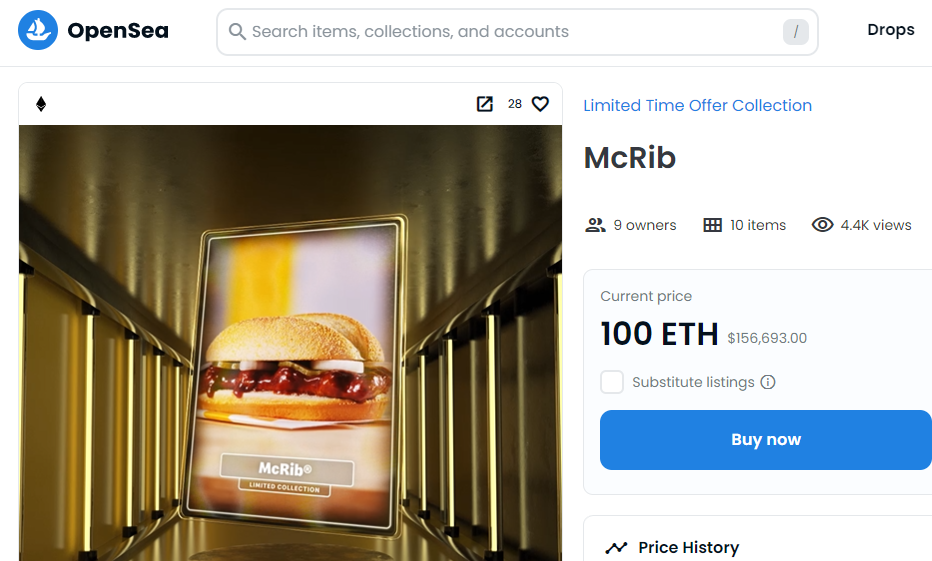
Task: Favorite the McRib with the heart icon
Action: coord(540,104)
